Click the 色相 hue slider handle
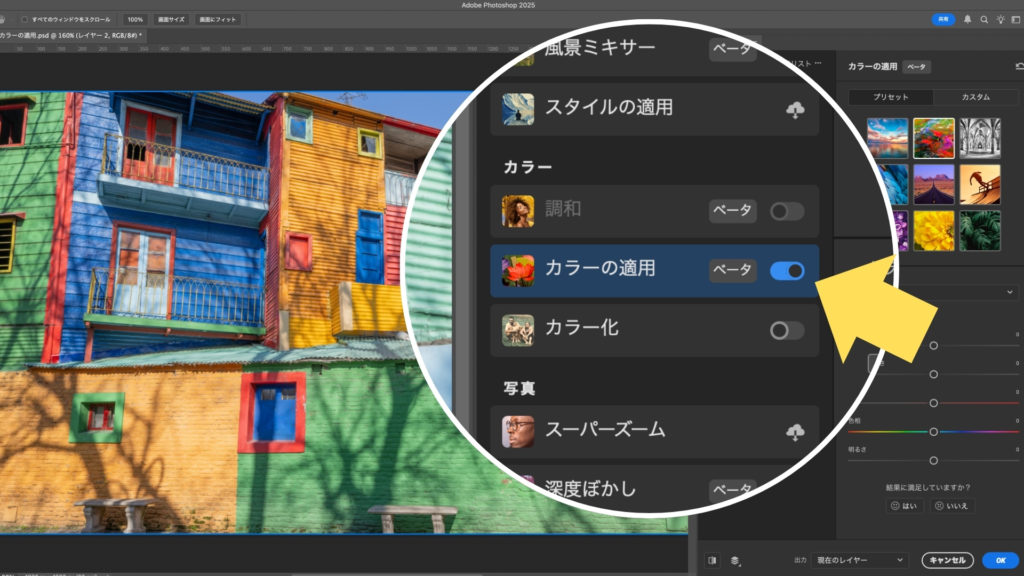This screenshot has height=576, width=1024. pos(933,432)
